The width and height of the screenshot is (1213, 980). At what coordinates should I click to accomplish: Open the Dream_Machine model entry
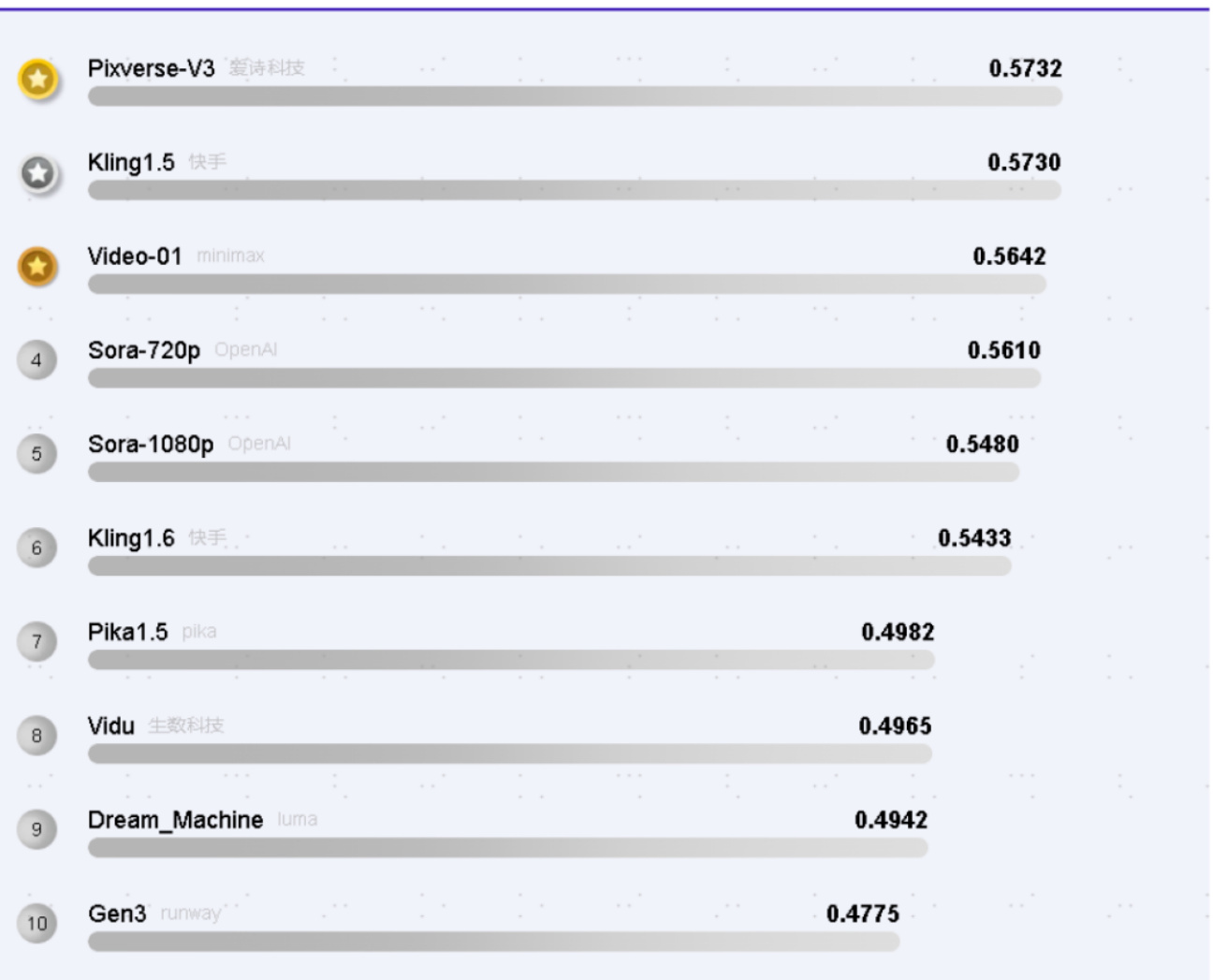point(175,820)
